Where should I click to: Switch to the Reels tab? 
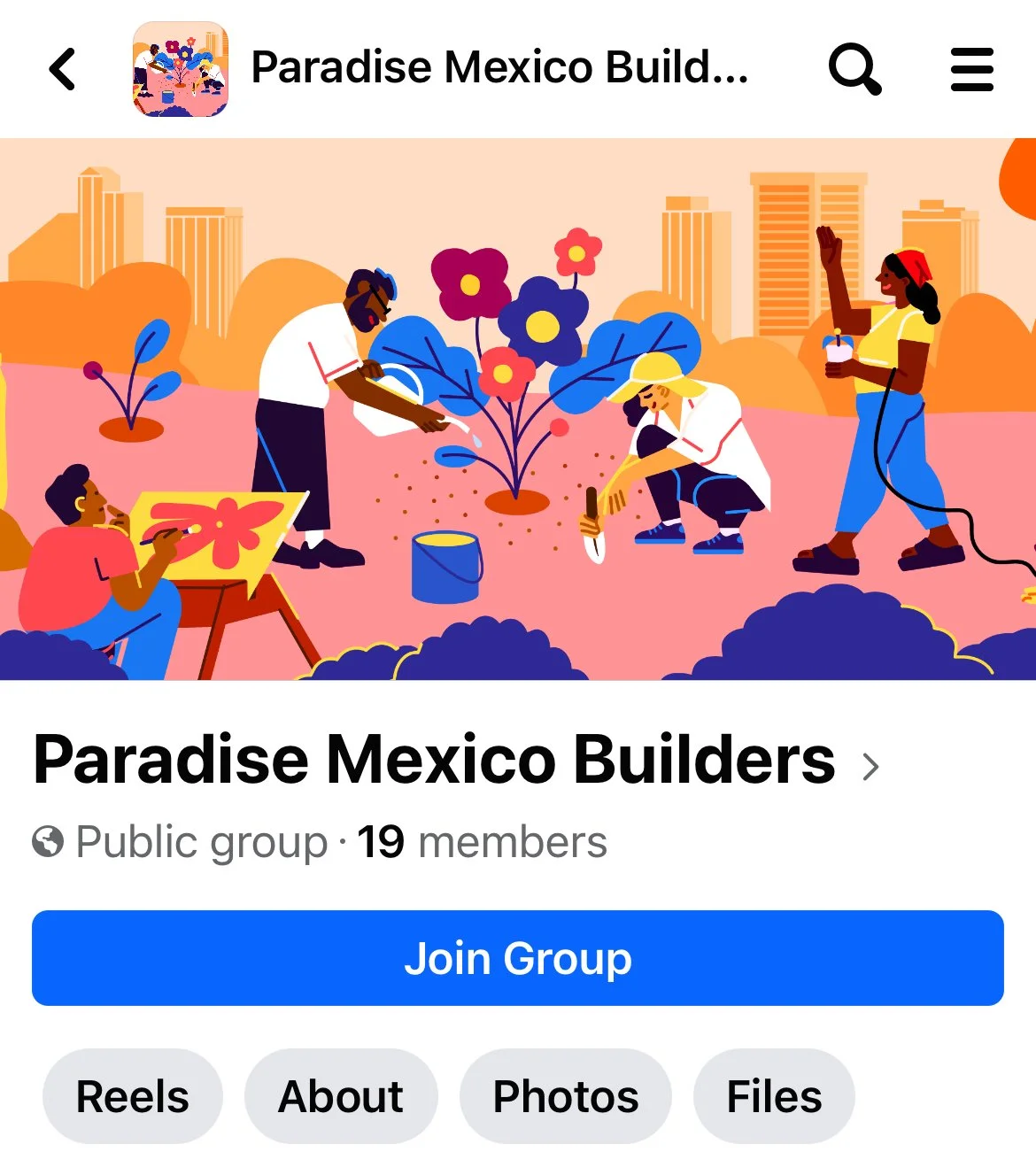click(x=133, y=1096)
